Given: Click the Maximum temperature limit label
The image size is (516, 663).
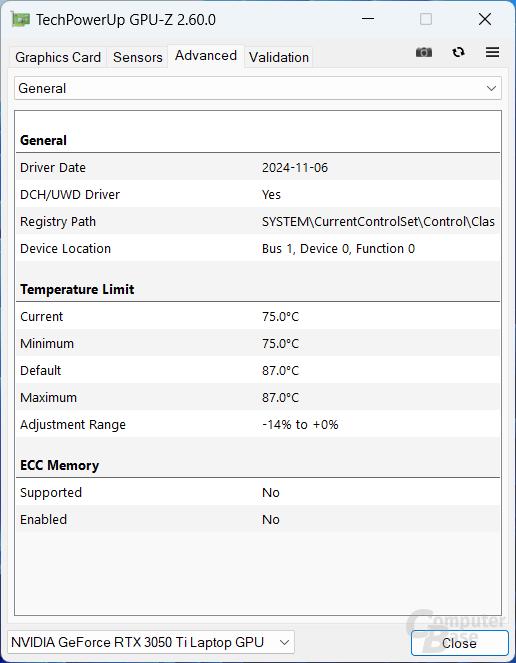Looking at the screenshot, I should (48, 397).
